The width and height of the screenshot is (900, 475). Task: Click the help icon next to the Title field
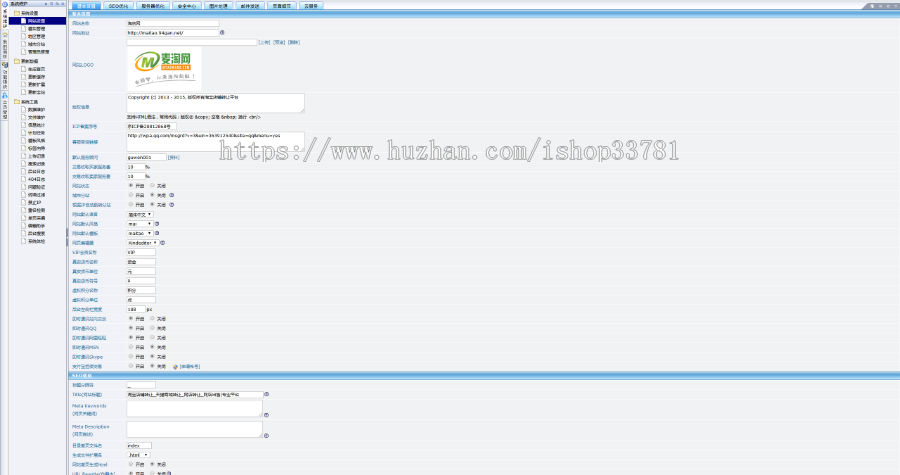tap(266, 394)
